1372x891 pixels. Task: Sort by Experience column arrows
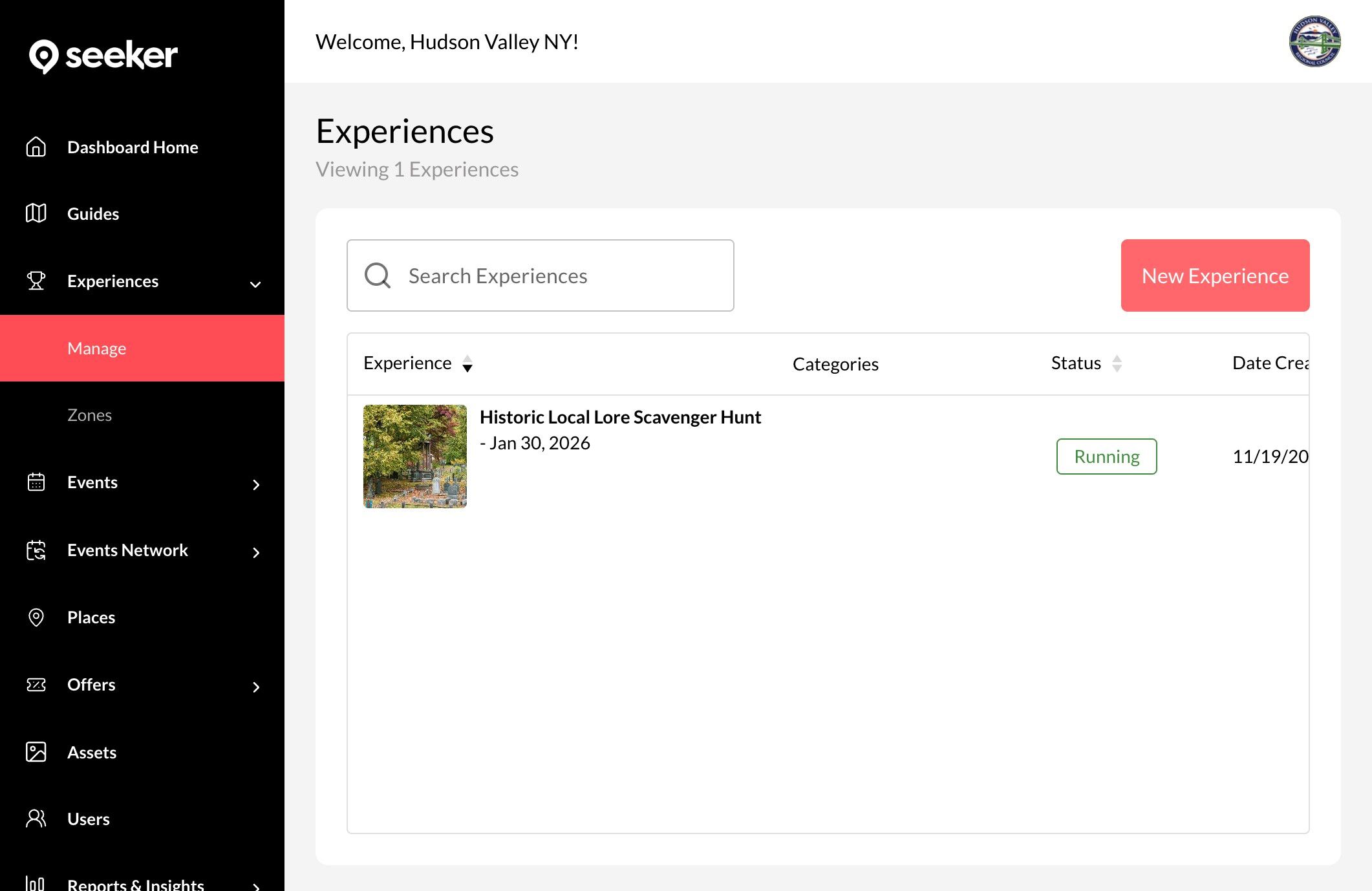click(x=467, y=364)
